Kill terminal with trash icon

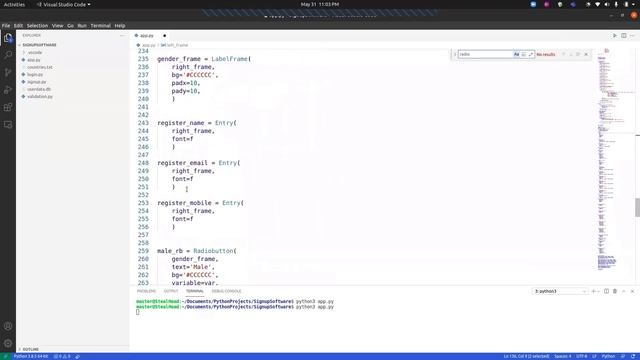point(615,291)
